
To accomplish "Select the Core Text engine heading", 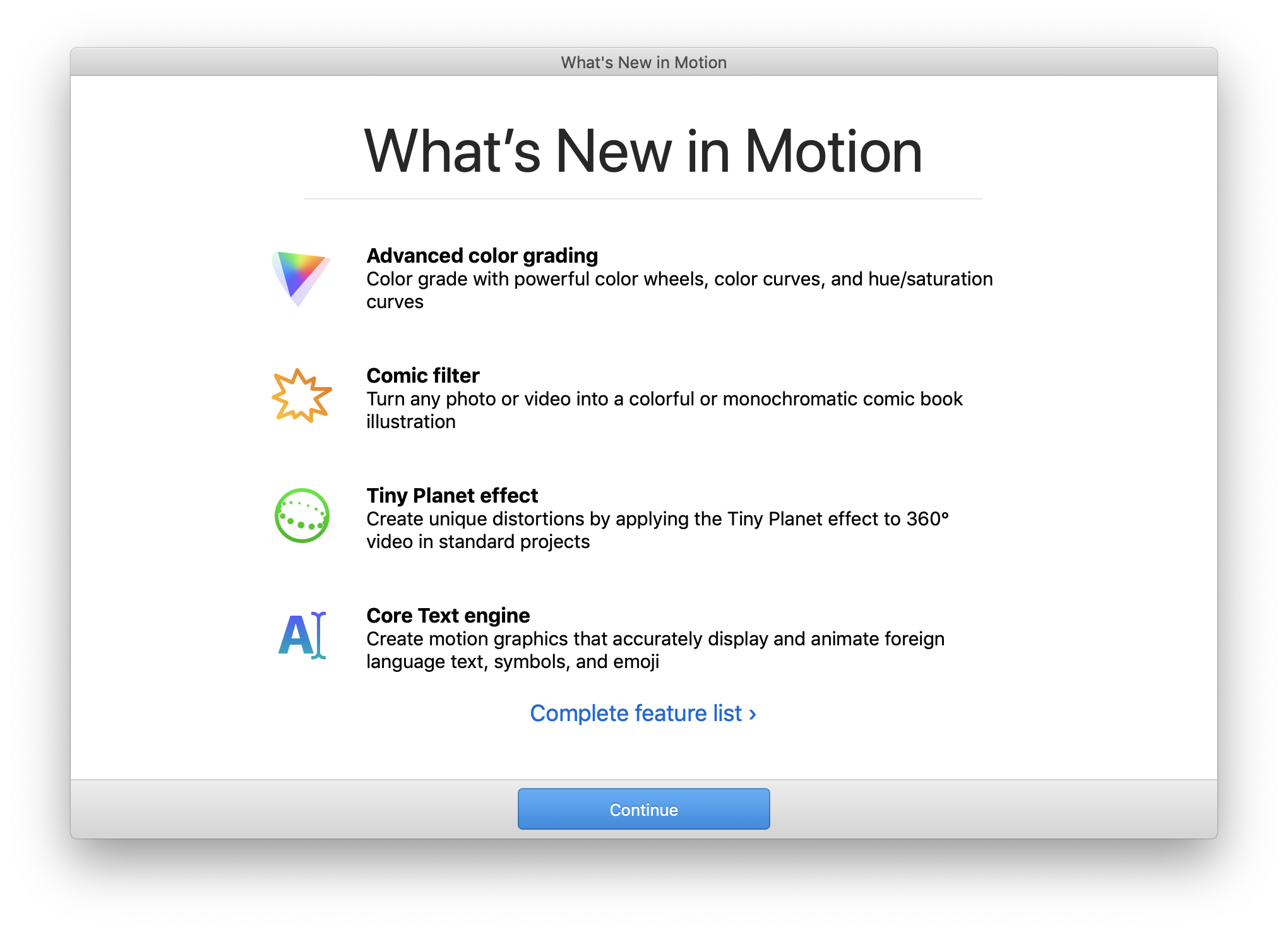I will tap(448, 616).
